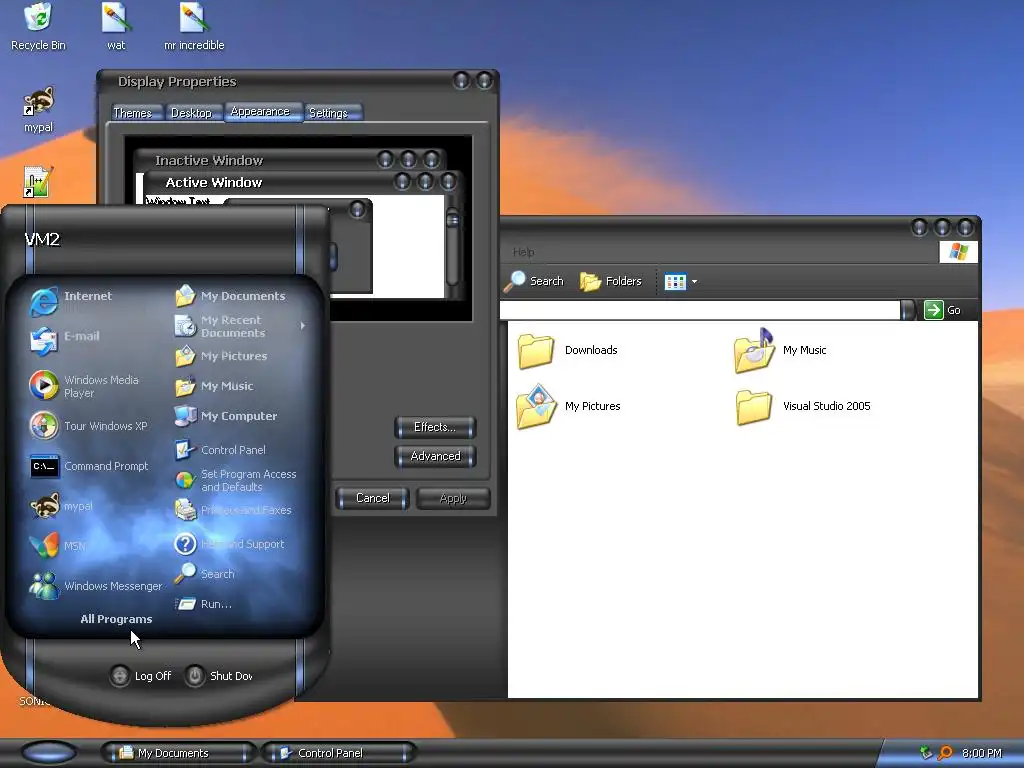This screenshot has width=1024, height=768.
Task: Select the Visual Studio 2005 folder
Action: 802,406
